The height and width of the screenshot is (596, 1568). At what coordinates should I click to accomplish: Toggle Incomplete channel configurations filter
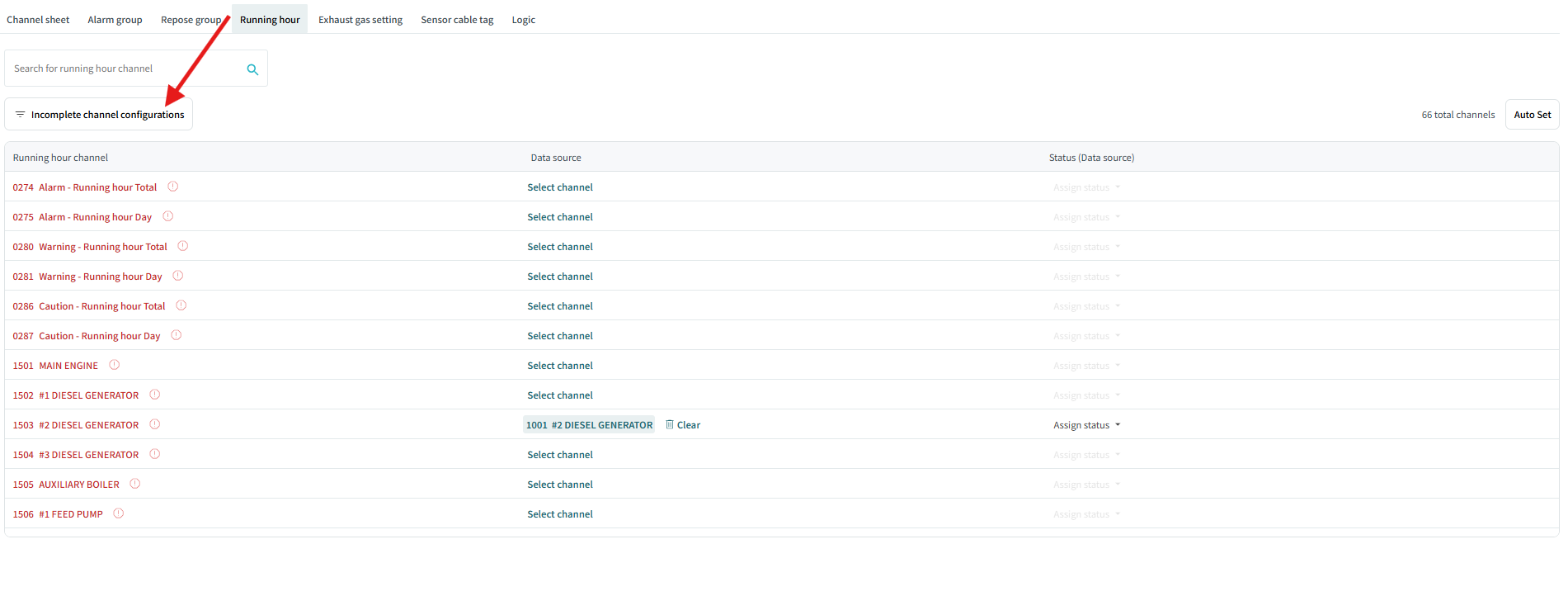[x=99, y=115]
